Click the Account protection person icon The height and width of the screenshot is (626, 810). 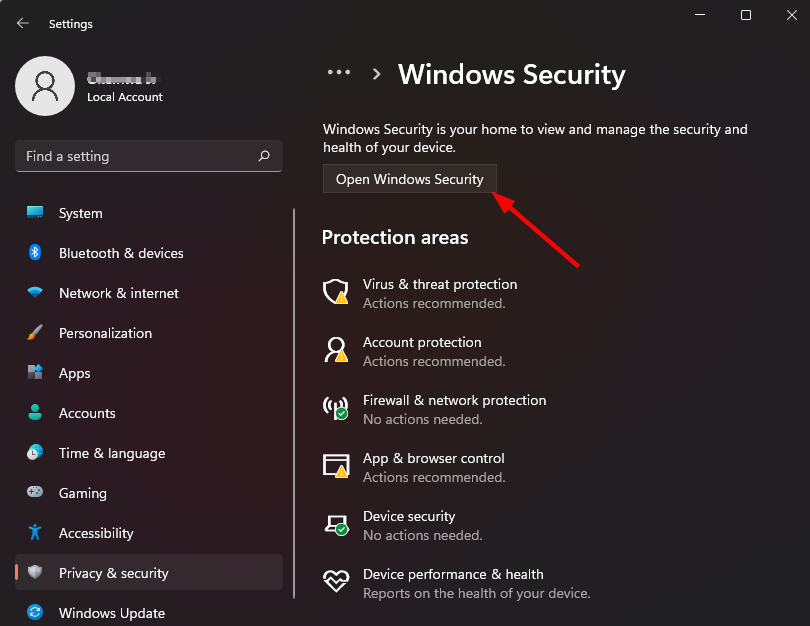[x=334, y=350]
